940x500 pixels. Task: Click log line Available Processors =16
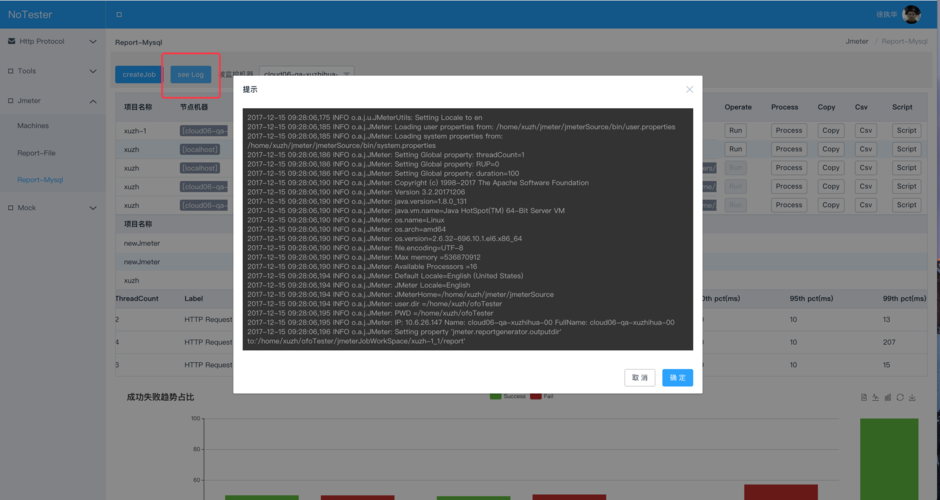coord(362,266)
